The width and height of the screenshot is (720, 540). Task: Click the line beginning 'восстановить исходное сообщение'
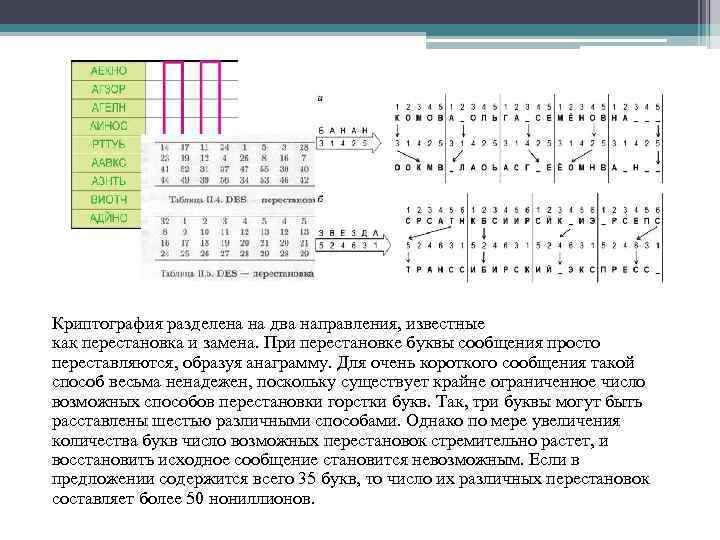tap(315, 460)
